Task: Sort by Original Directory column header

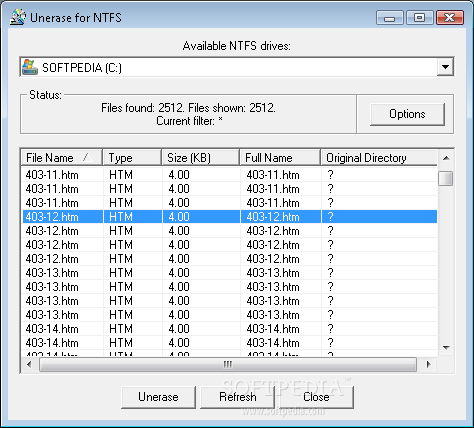Action: [379, 158]
